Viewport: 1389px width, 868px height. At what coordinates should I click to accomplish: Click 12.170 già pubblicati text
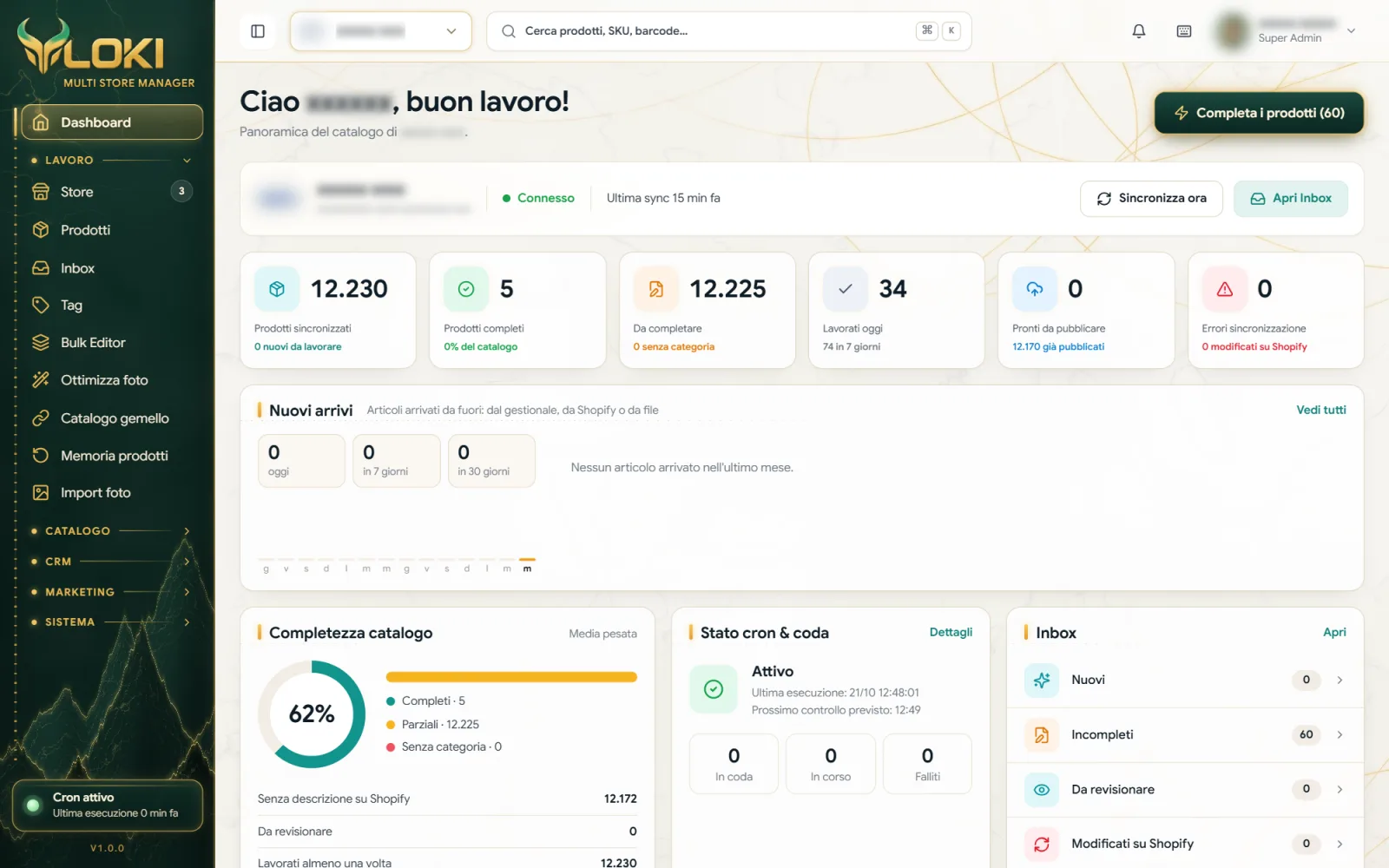[x=1058, y=346]
